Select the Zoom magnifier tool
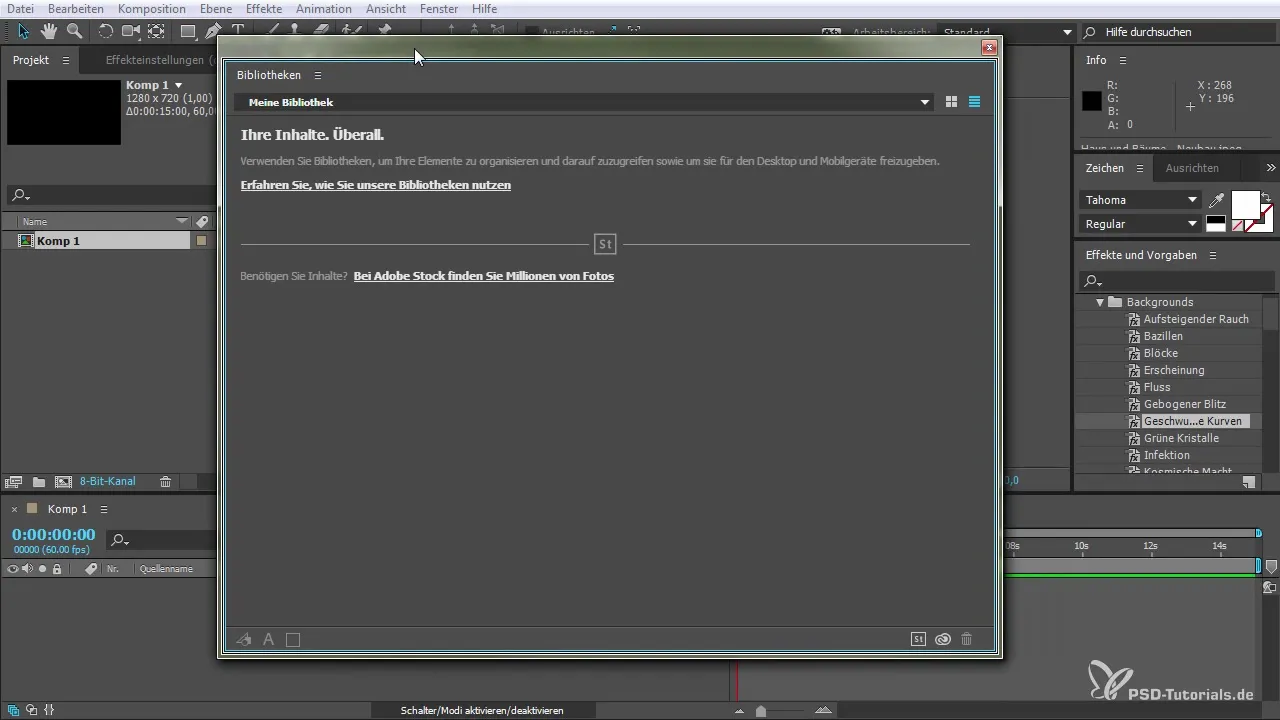Screen dimensions: 1280x720 click(x=74, y=31)
